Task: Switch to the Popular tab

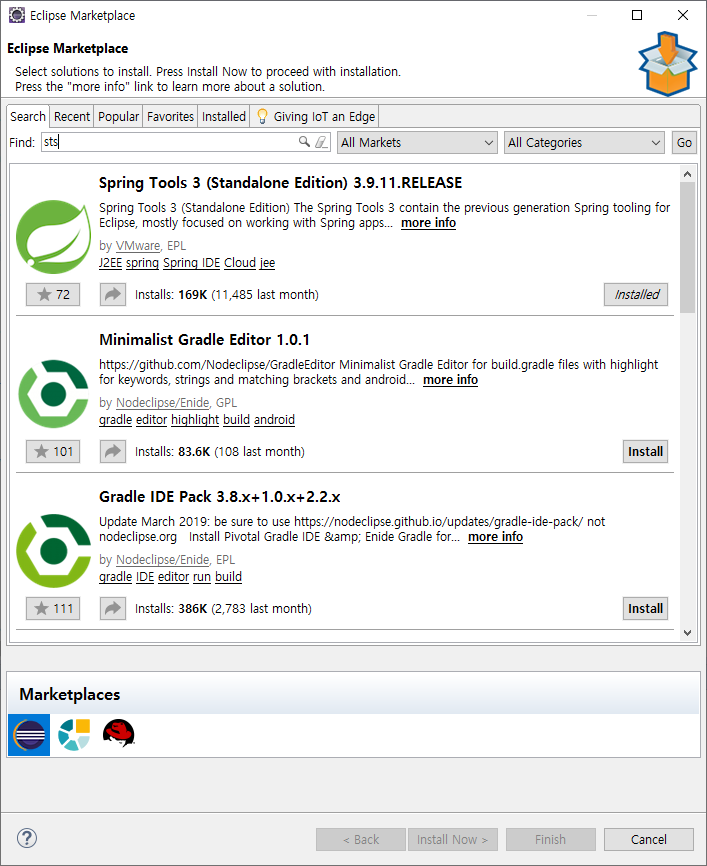Action: click(x=118, y=117)
